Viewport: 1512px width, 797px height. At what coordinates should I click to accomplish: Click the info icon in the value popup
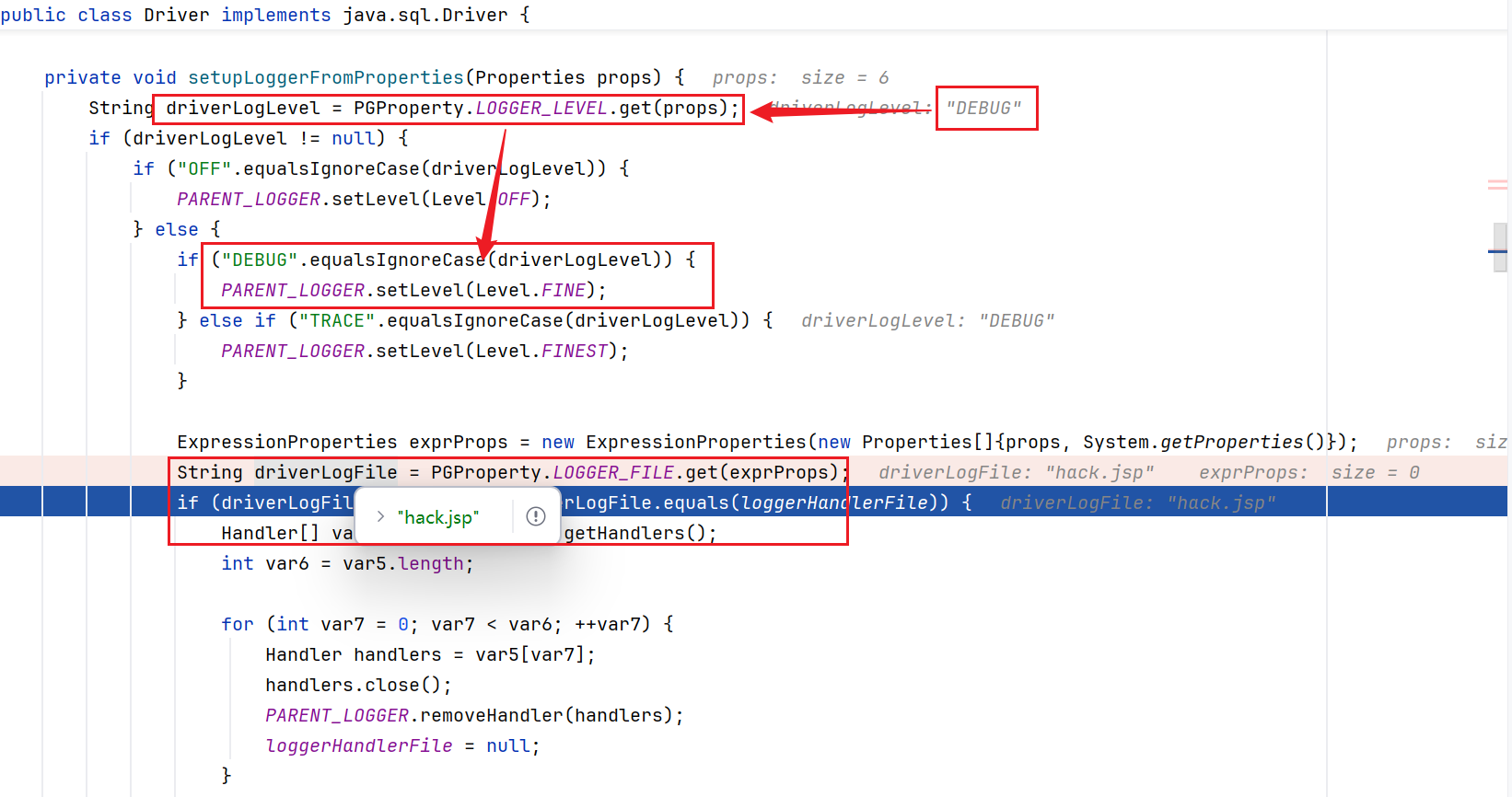click(536, 516)
